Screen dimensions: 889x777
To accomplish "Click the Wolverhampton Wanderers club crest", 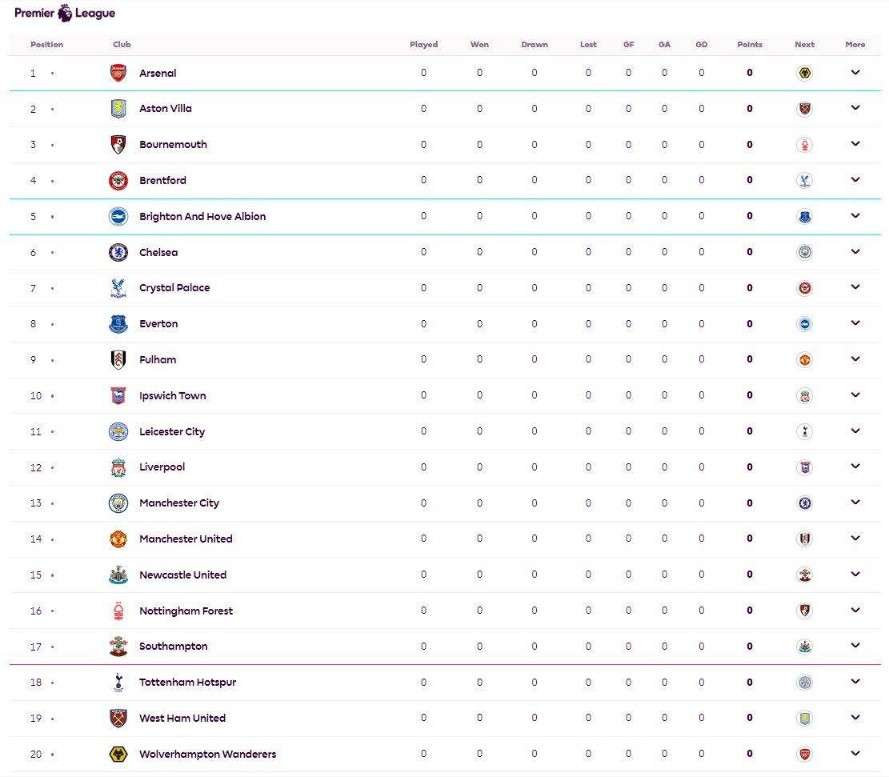I will (x=118, y=754).
